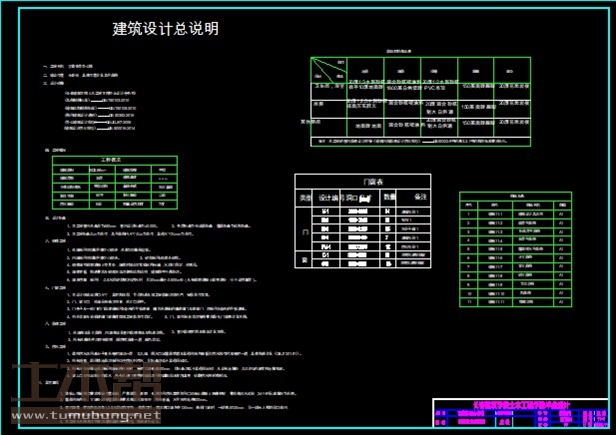Click the 建筑设计总说明 title text
The image size is (616, 435).
pyautogui.click(x=166, y=29)
